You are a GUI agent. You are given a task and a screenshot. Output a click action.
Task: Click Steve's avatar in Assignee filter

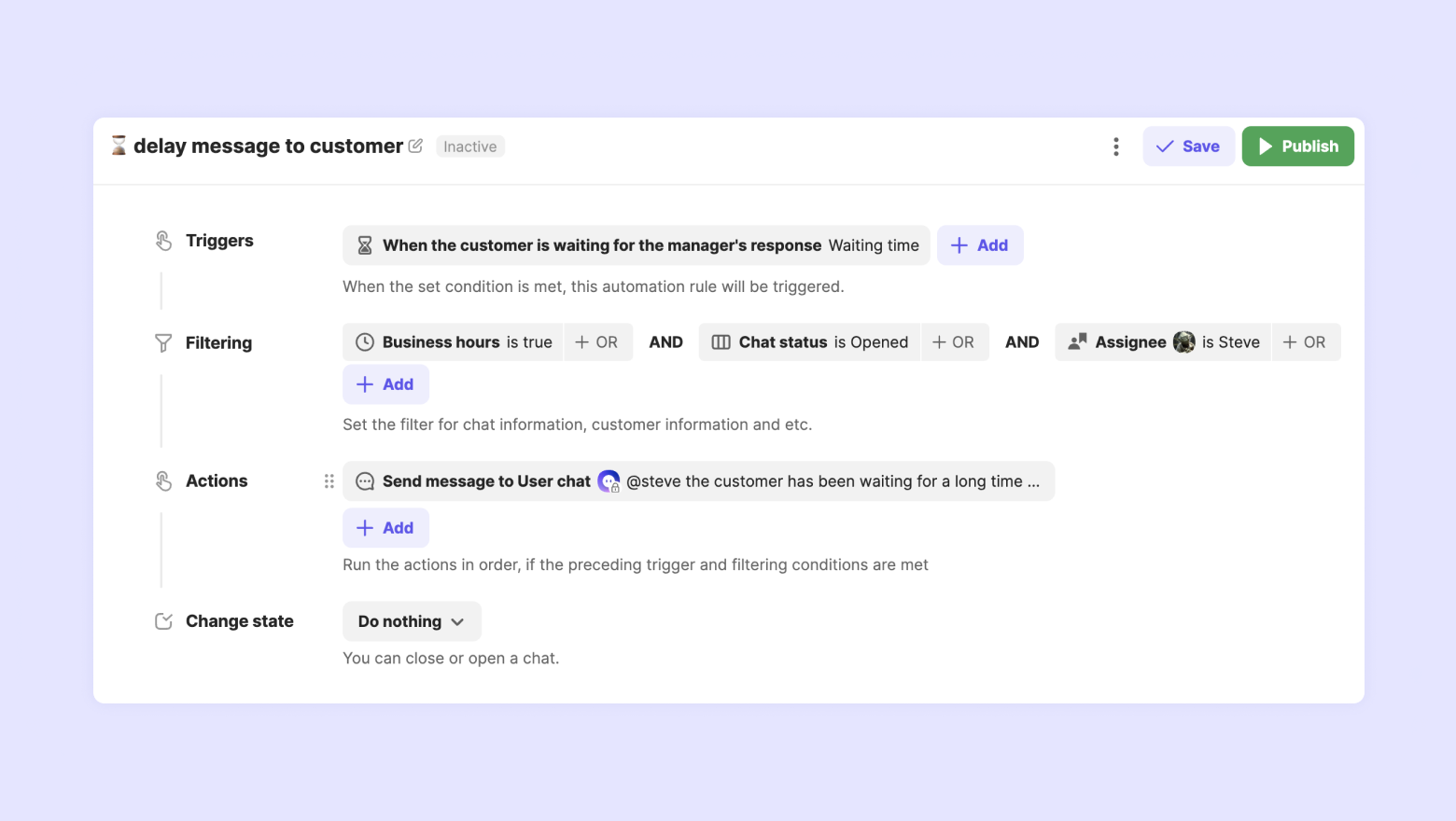[x=1183, y=342]
